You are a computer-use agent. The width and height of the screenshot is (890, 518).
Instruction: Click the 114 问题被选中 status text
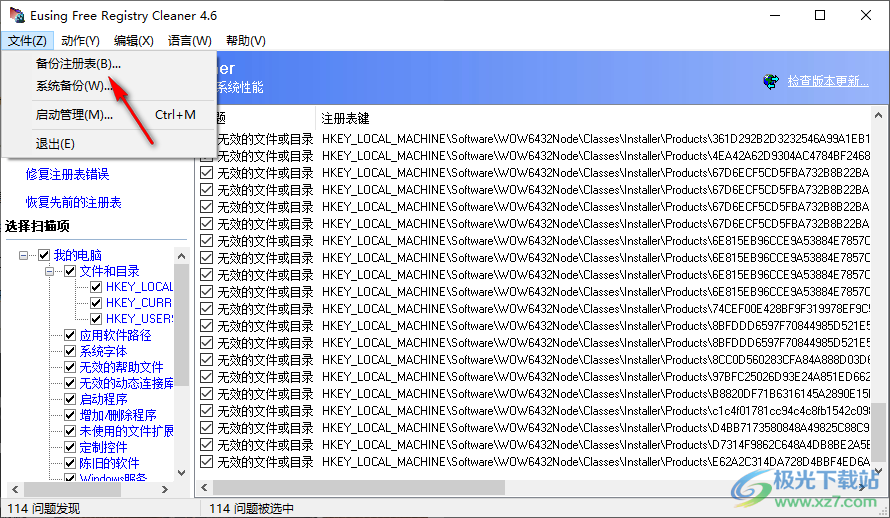click(251, 508)
